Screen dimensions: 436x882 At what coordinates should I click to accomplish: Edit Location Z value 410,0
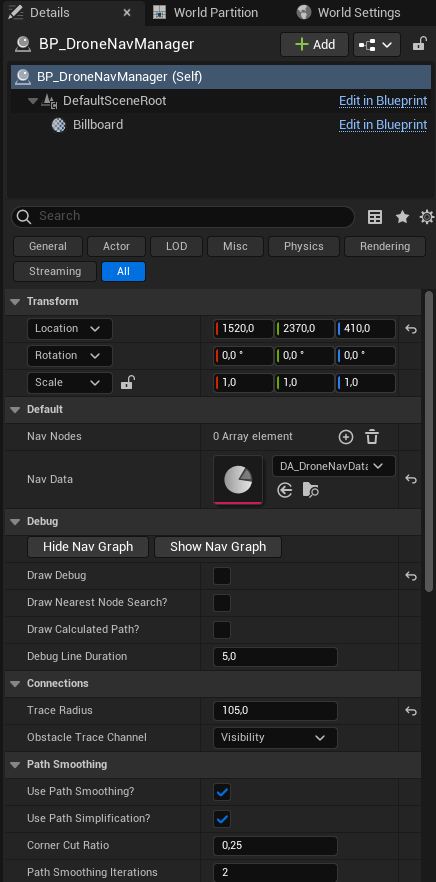tap(366, 328)
